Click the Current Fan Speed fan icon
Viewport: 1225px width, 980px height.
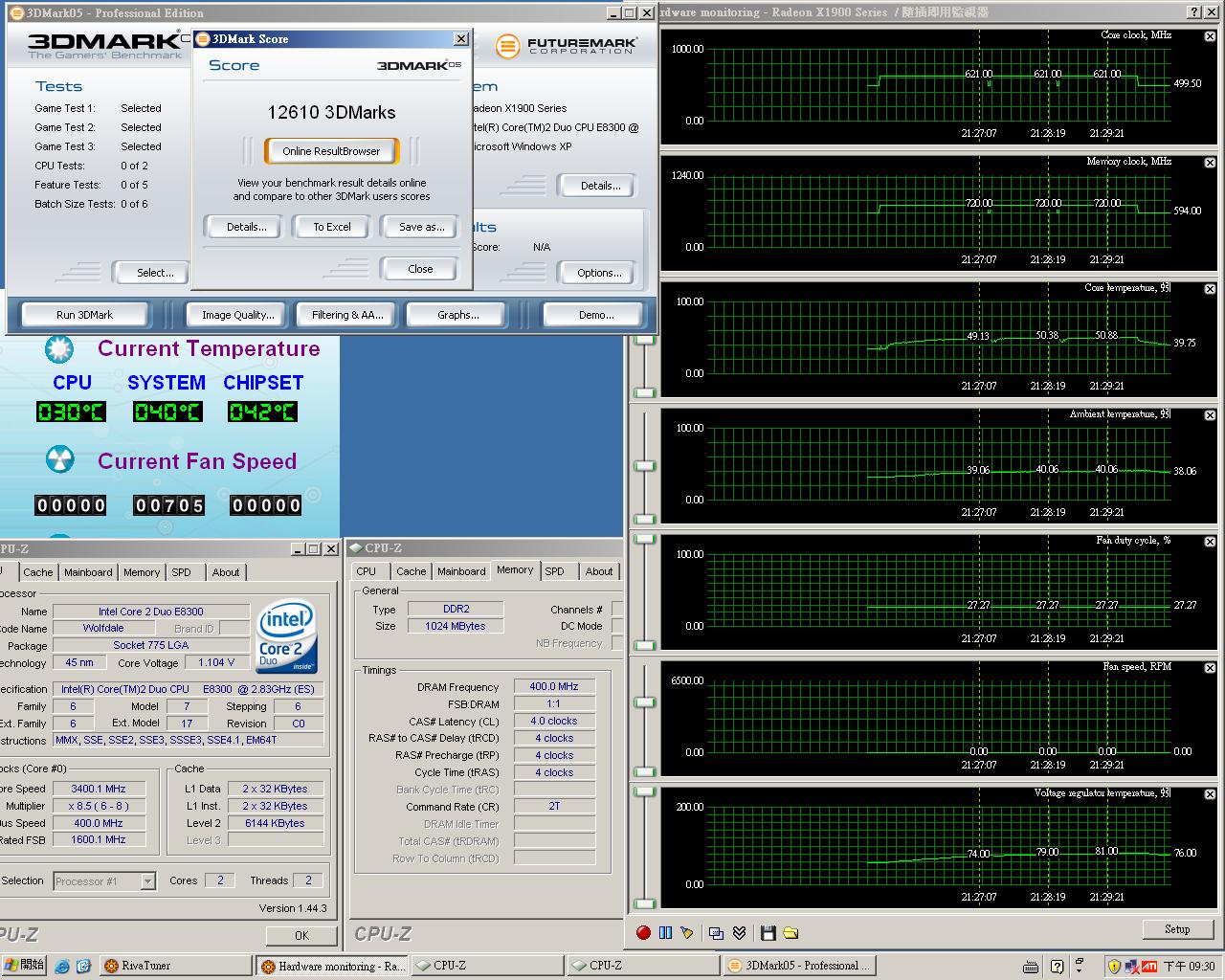(x=59, y=460)
